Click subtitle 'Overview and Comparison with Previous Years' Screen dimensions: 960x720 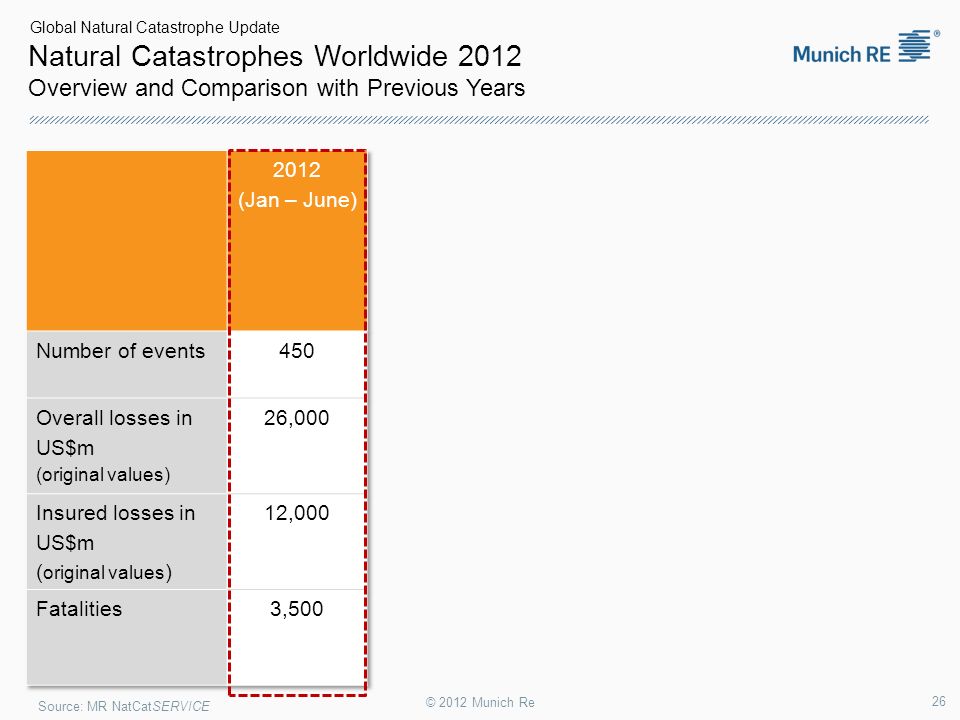coord(277,88)
